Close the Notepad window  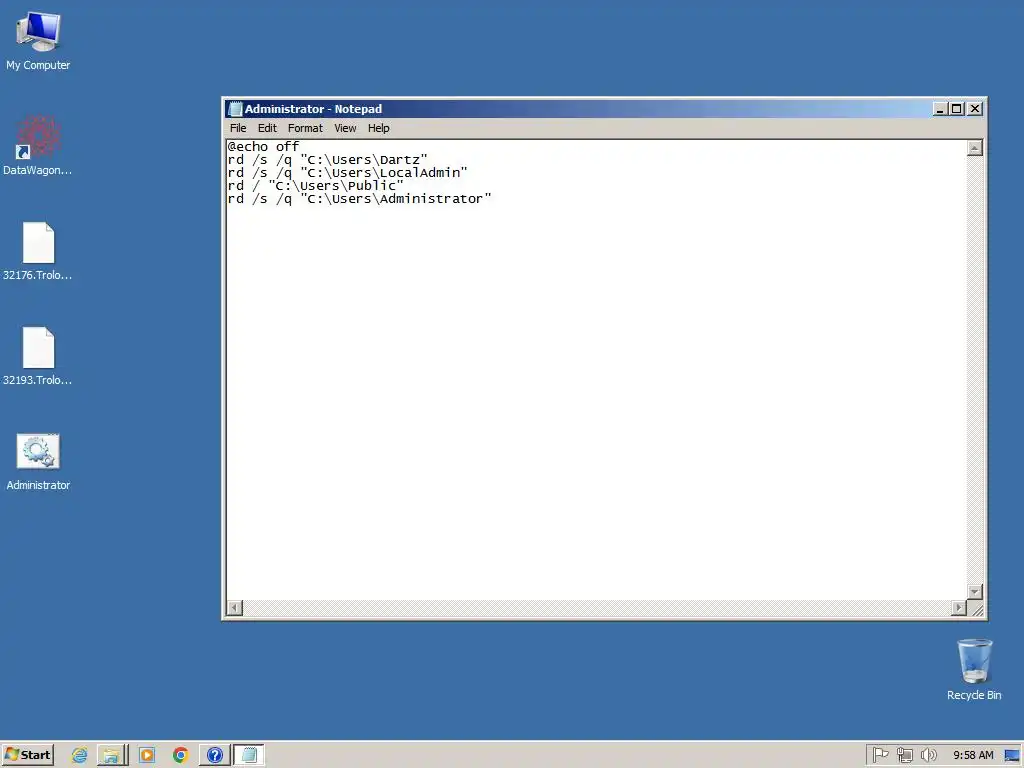[975, 109]
